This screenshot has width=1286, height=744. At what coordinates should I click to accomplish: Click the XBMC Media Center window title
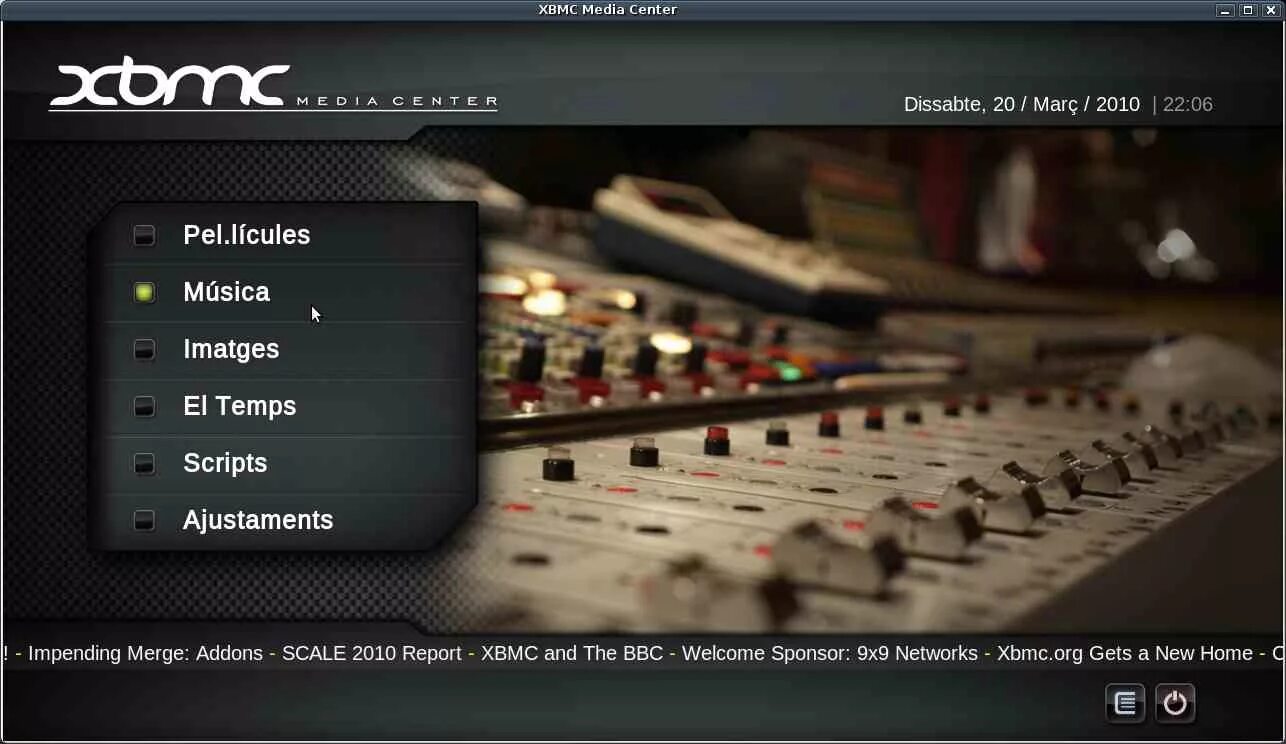(x=608, y=9)
